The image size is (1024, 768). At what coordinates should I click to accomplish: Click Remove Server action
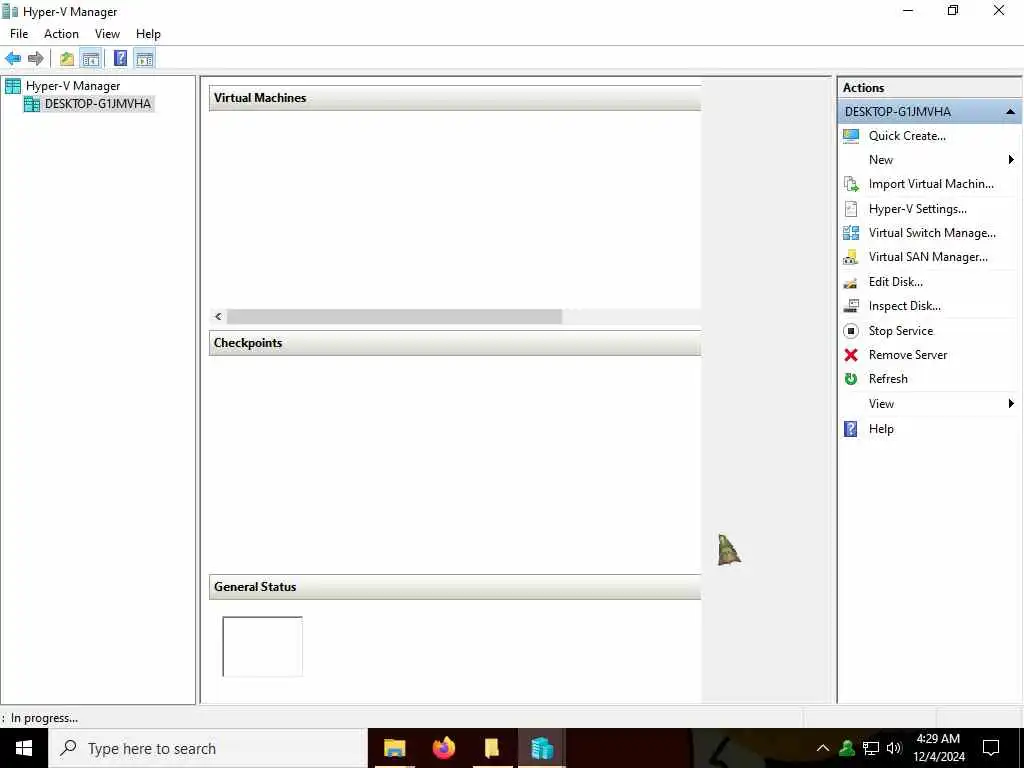pyautogui.click(x=908, y=355)
